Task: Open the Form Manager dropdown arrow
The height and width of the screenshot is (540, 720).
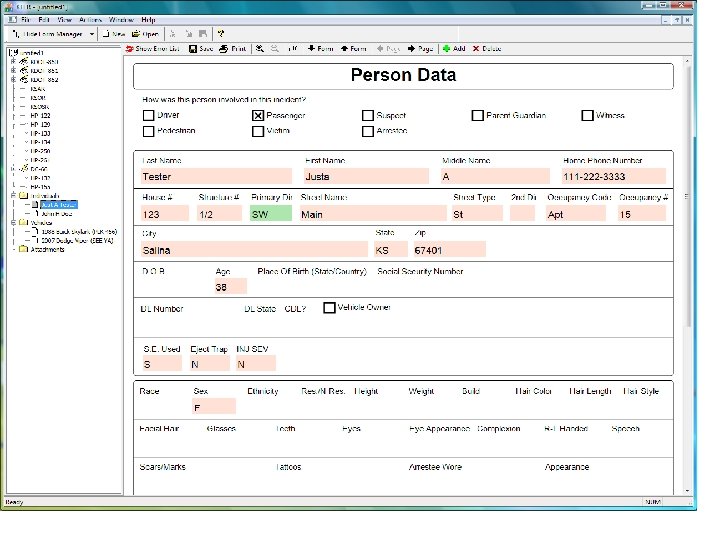Action: (92, 34)
